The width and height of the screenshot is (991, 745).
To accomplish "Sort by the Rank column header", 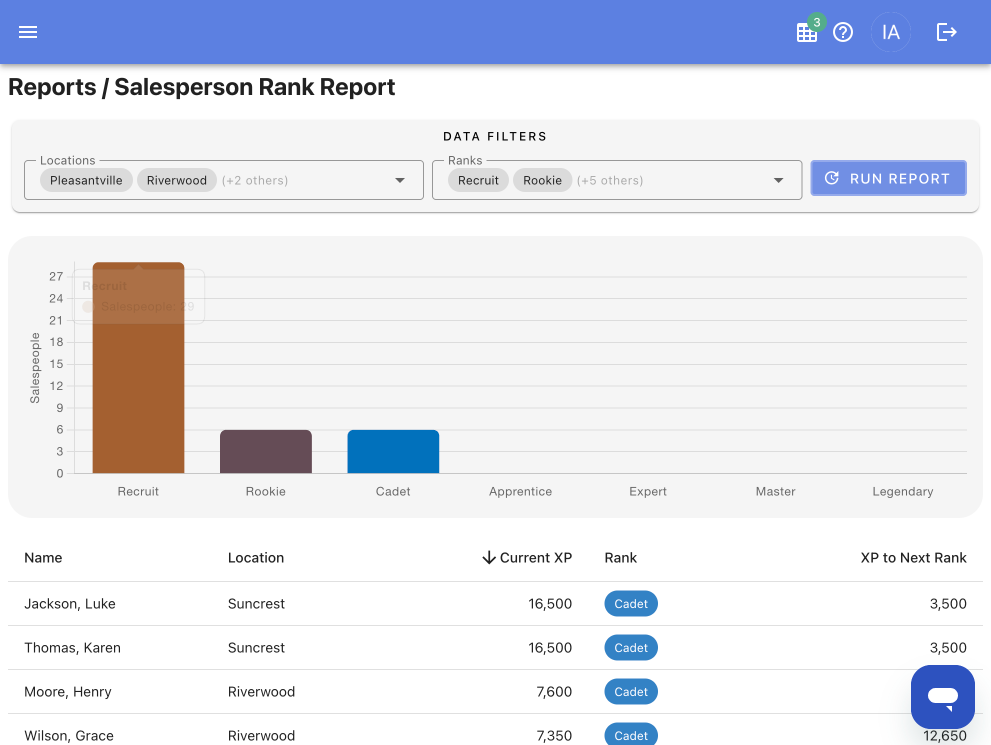I will point(621,558).
